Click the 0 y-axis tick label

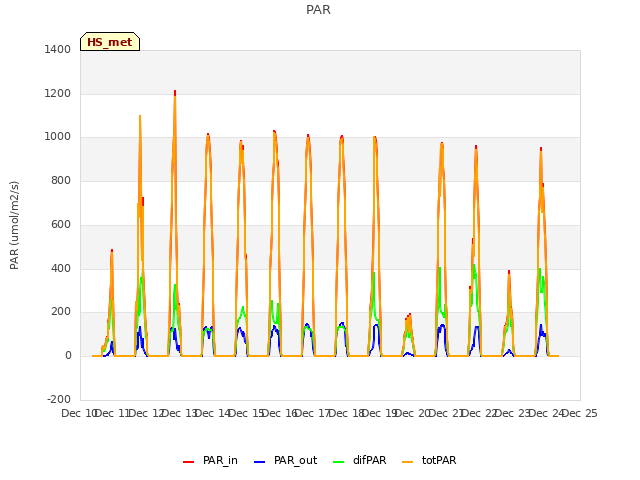coord(68,356)
